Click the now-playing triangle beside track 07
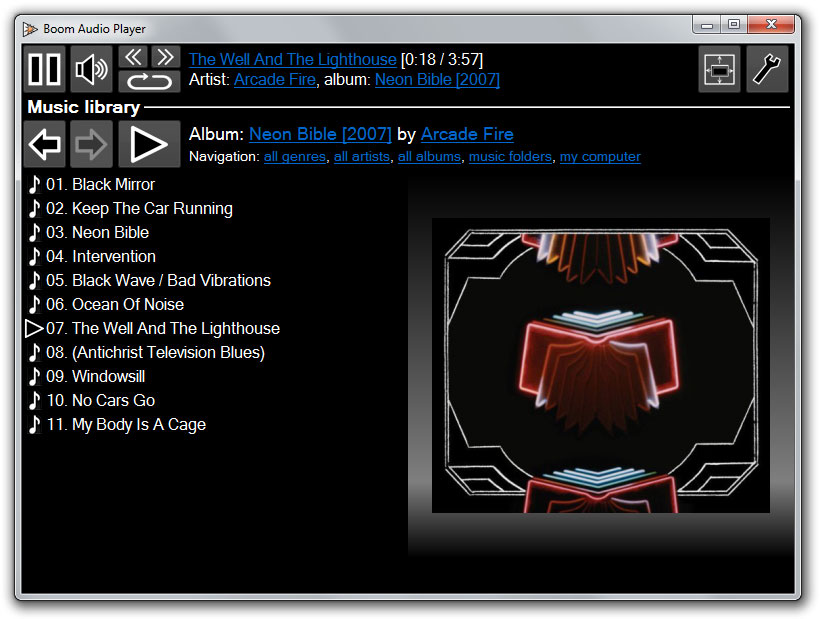This screenshot has height=619, width=820. point(34,329)
